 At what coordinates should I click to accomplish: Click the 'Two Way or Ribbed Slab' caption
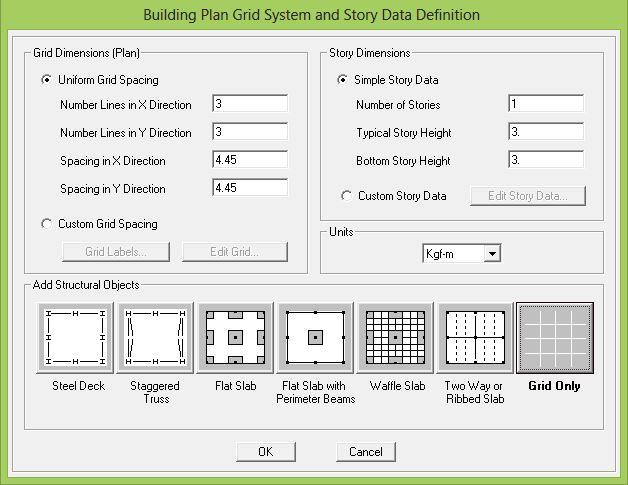475,392
